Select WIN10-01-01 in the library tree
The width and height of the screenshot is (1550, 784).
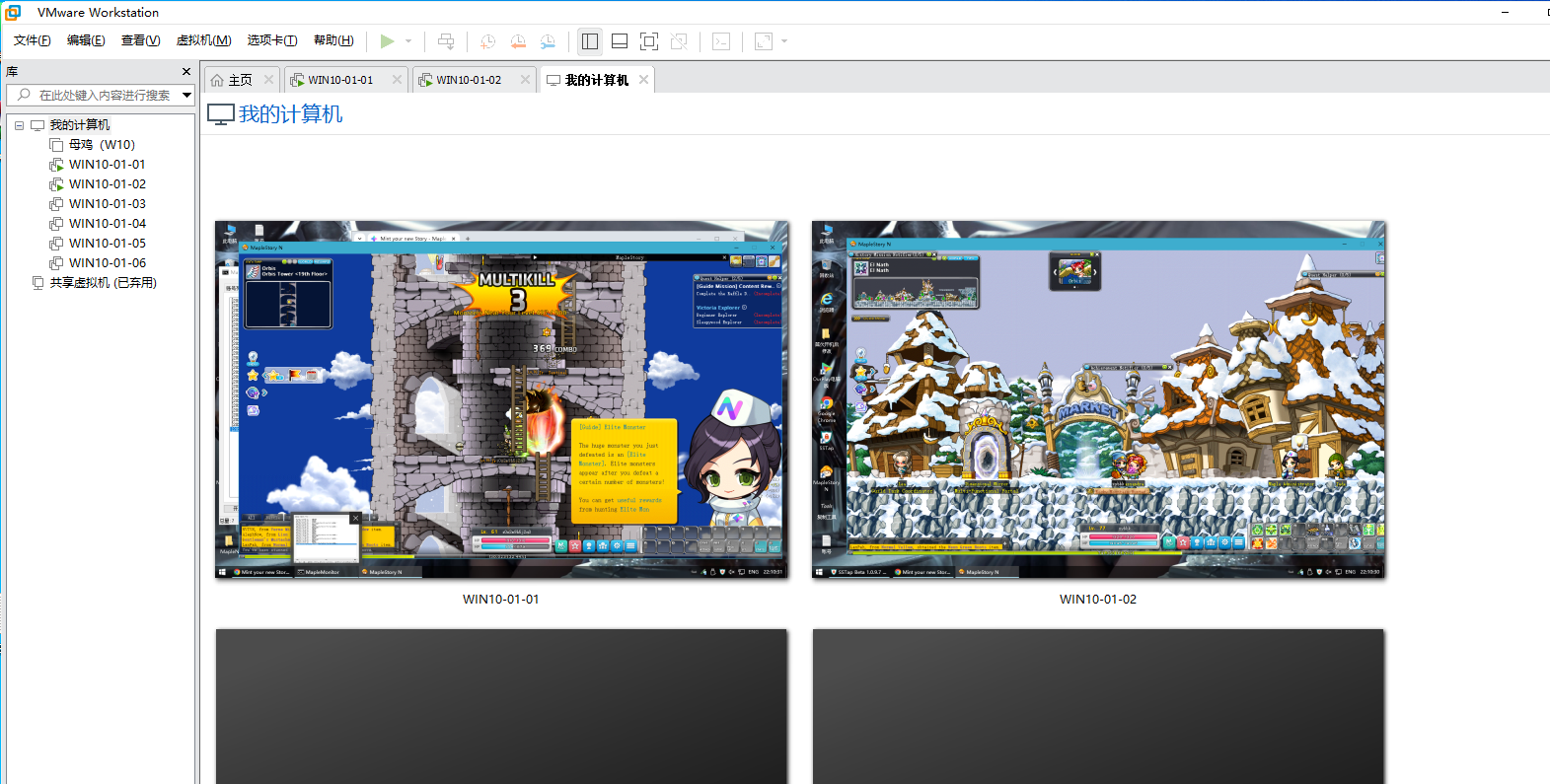(107, 165)
